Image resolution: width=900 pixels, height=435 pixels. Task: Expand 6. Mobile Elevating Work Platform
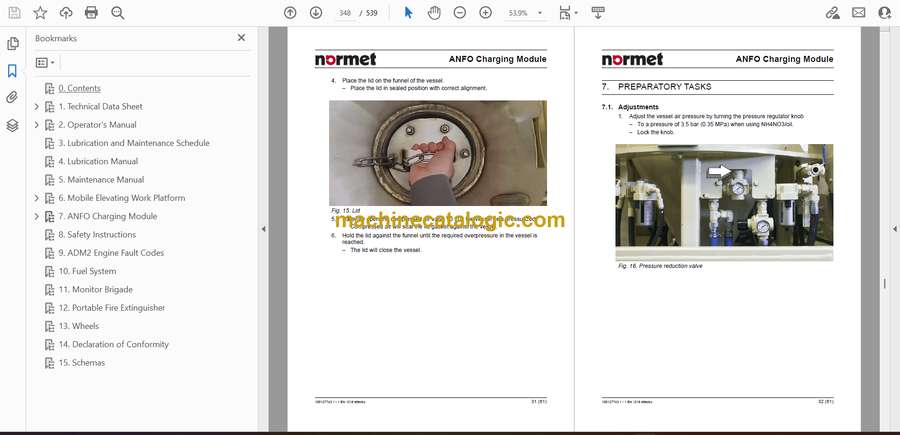tap(37, 198)
